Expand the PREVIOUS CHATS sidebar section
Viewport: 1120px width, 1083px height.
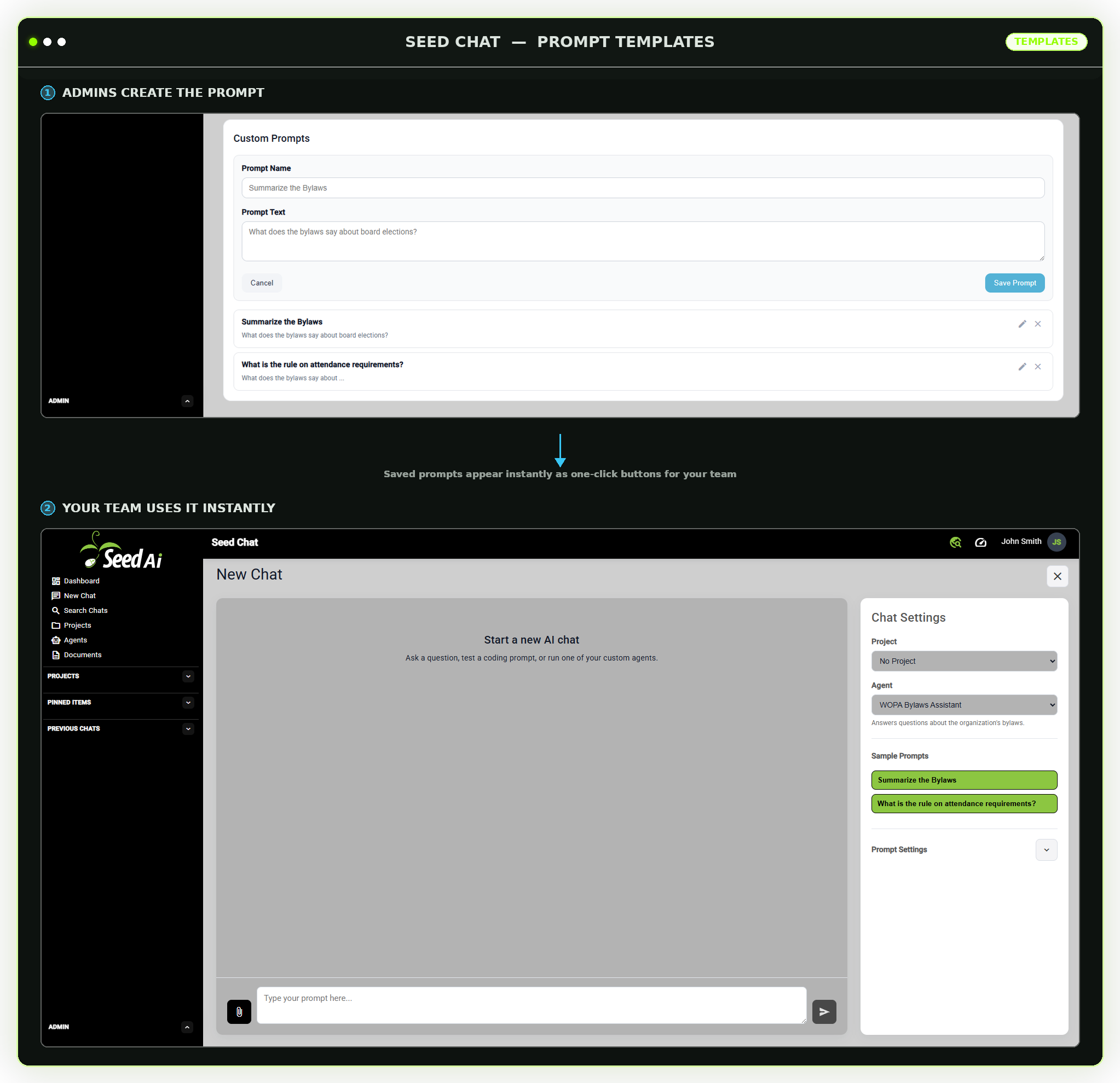tap(188, 729)
